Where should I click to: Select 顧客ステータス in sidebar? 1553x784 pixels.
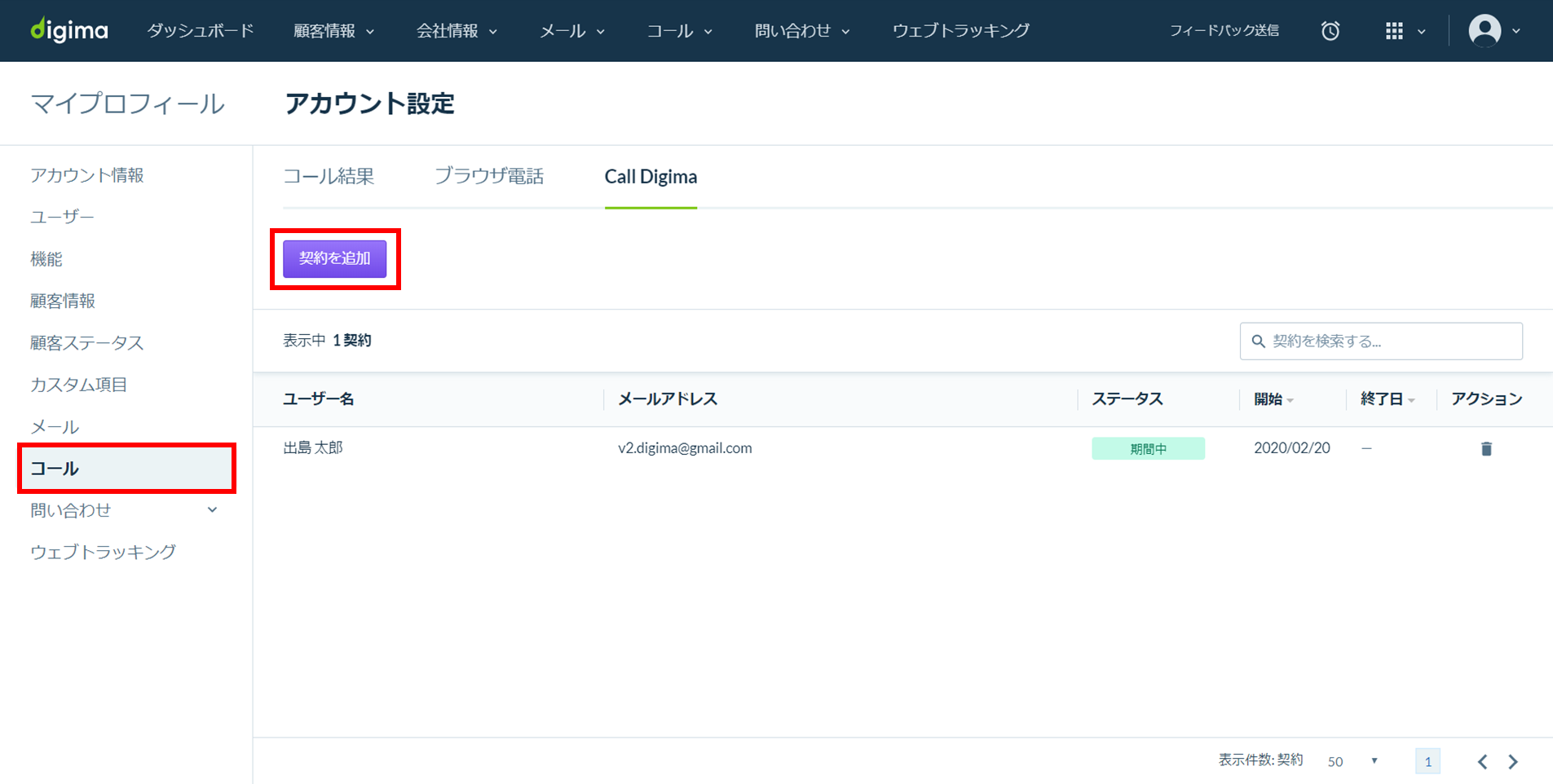87,342
